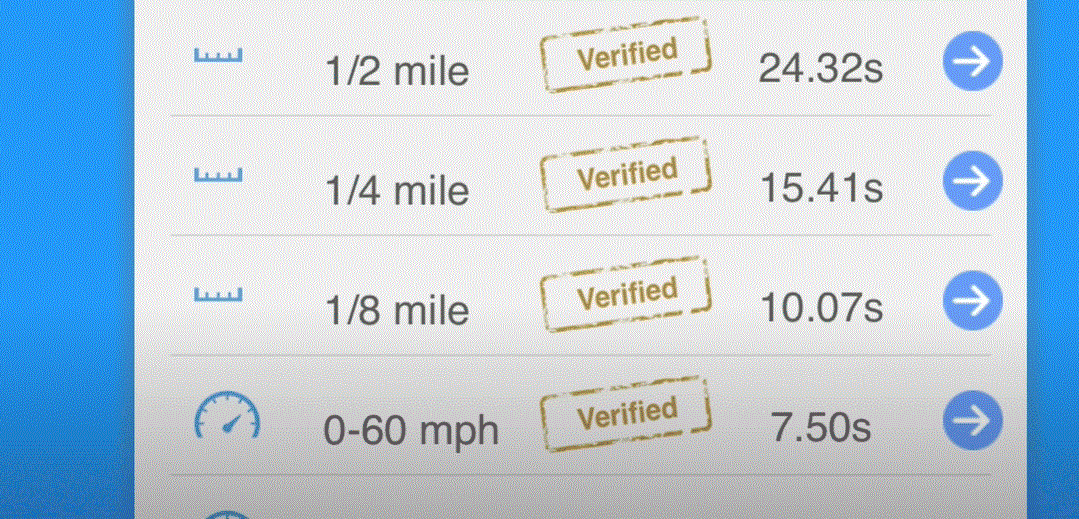Open details arrow for 1/2 mile result
This screenshot has height=519, width=1079.
(972, 62)
